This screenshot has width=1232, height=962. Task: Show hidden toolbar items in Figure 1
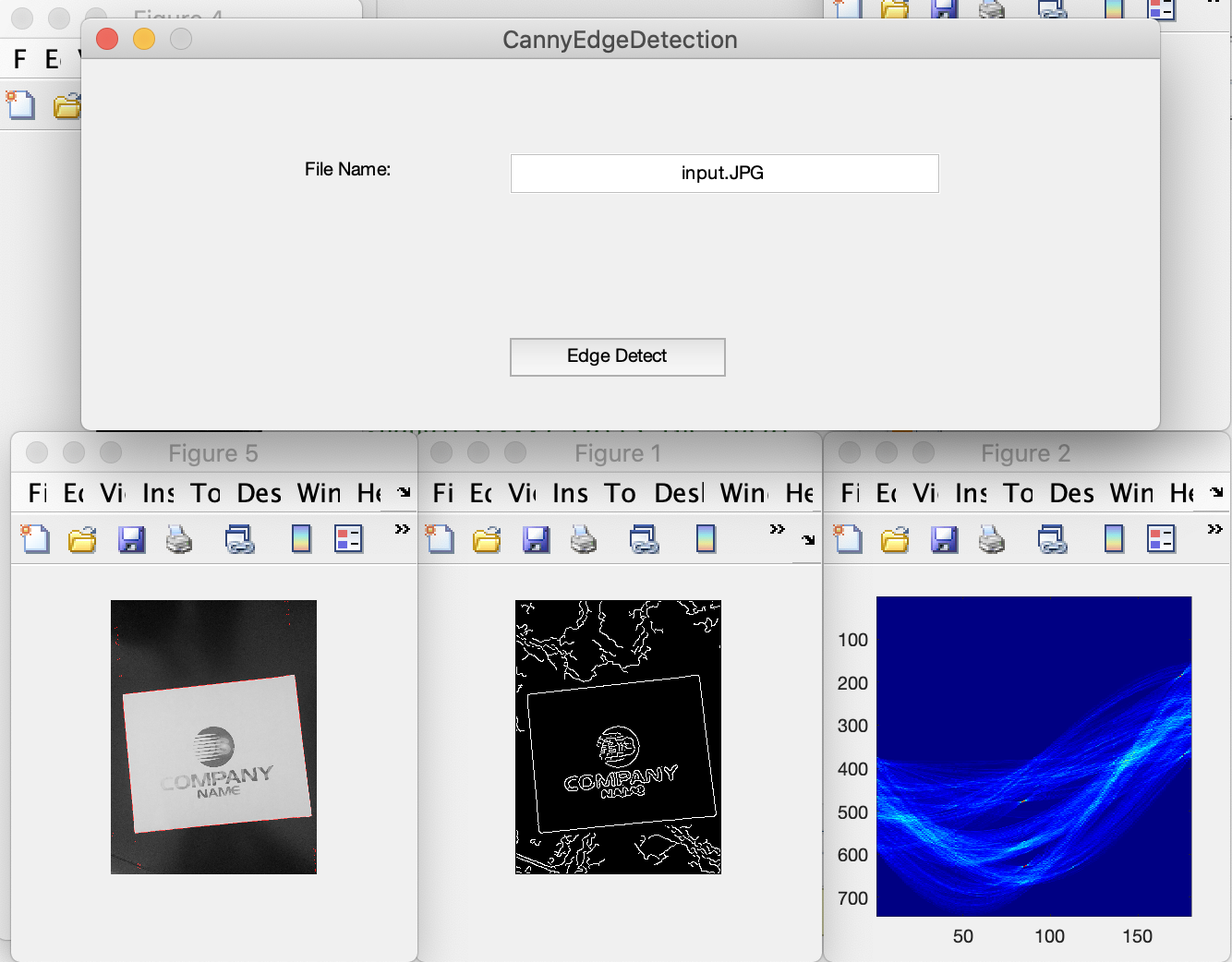point(777,529)
